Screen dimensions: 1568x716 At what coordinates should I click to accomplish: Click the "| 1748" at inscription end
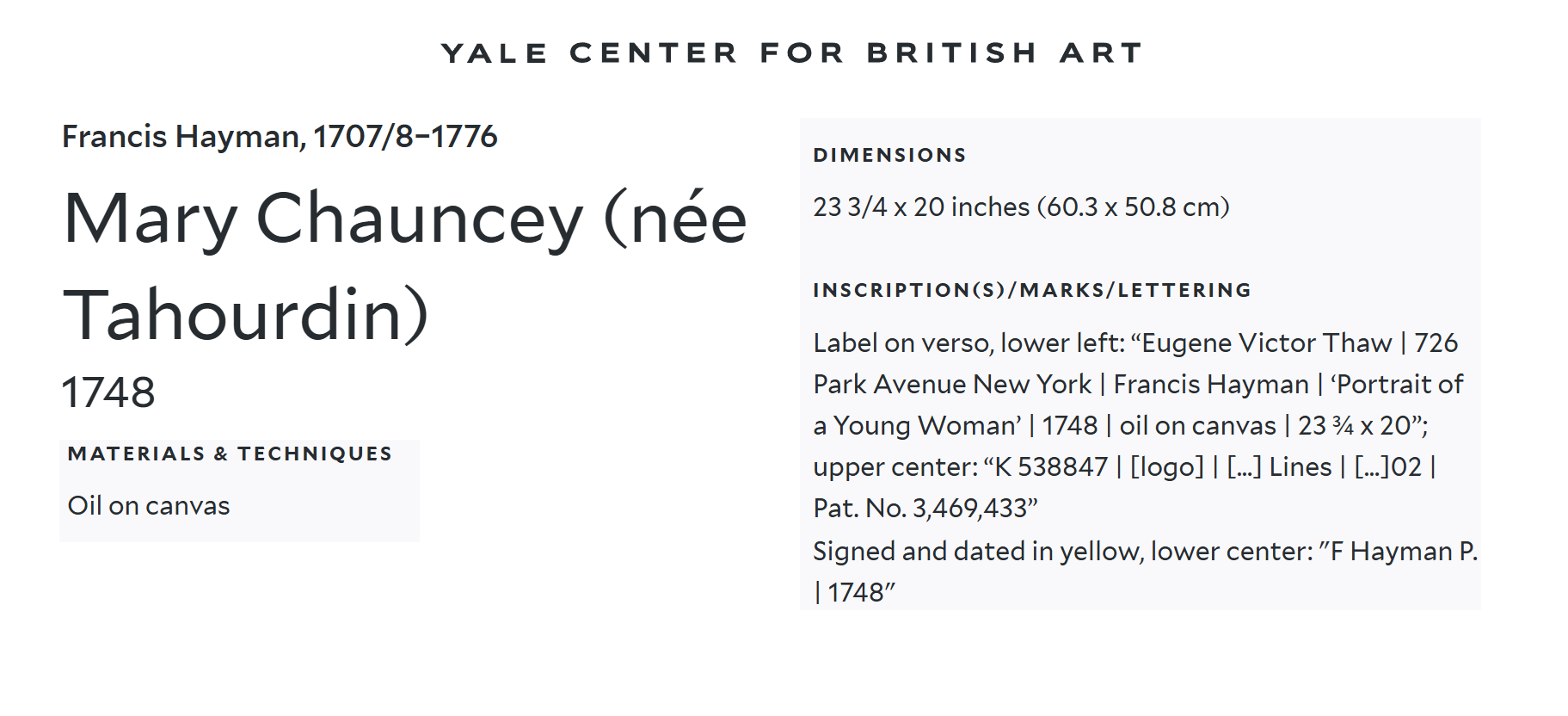(854, 592)
